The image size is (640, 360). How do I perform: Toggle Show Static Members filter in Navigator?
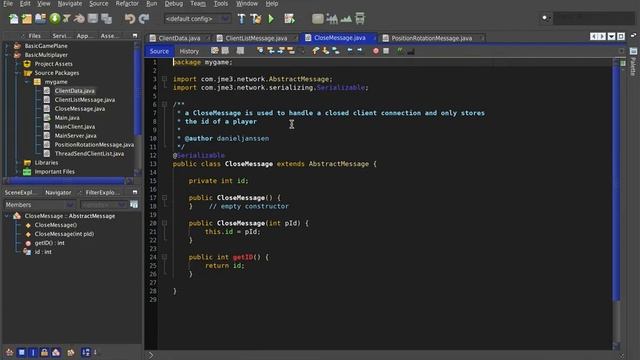click(x=33, y=352)
